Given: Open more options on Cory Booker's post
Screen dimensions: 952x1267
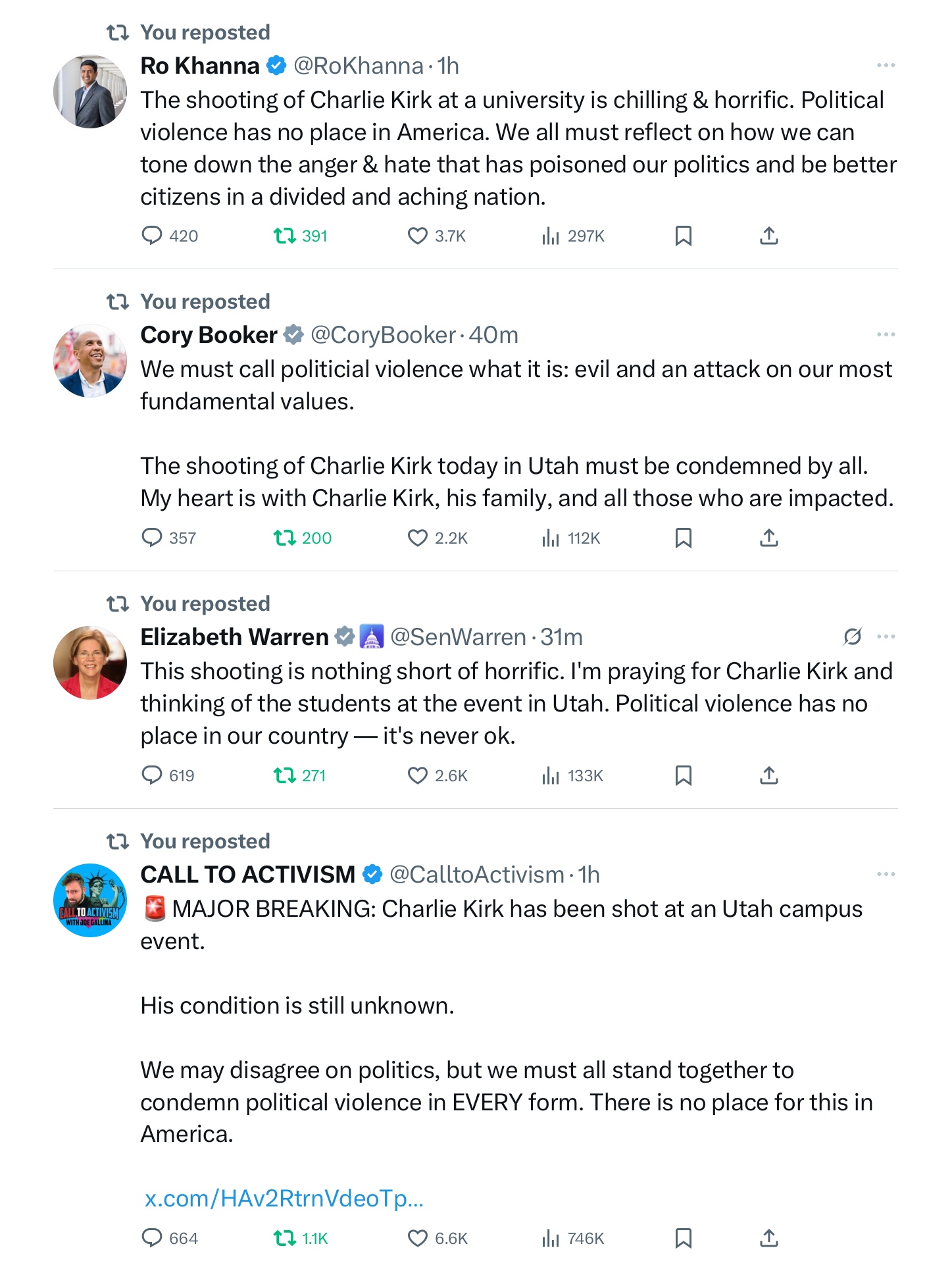Looking at the screenshot, I should pyautogui.click(x=886, y=335).
